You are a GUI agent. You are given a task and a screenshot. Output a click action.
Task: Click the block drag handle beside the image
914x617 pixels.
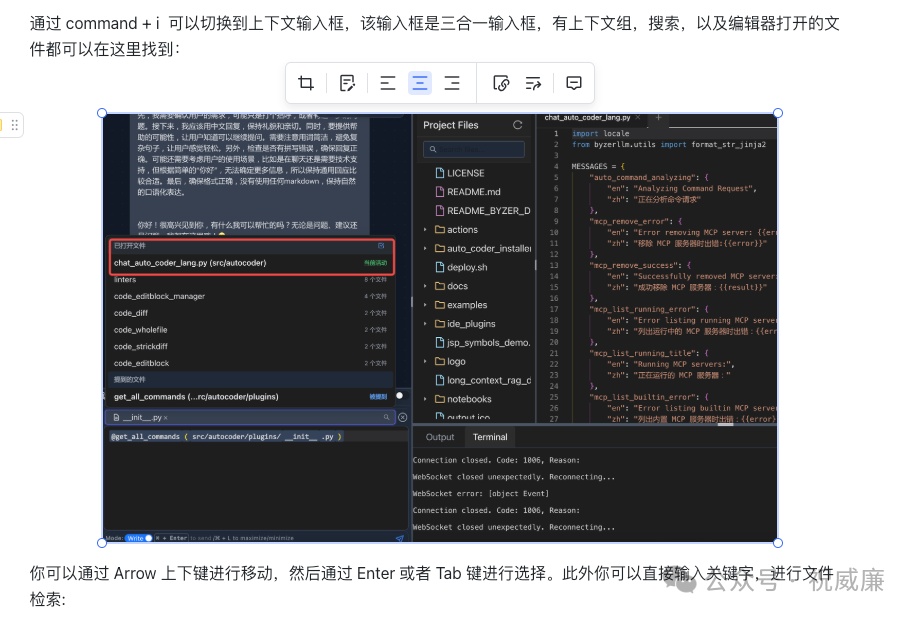[x=15, y=125]
